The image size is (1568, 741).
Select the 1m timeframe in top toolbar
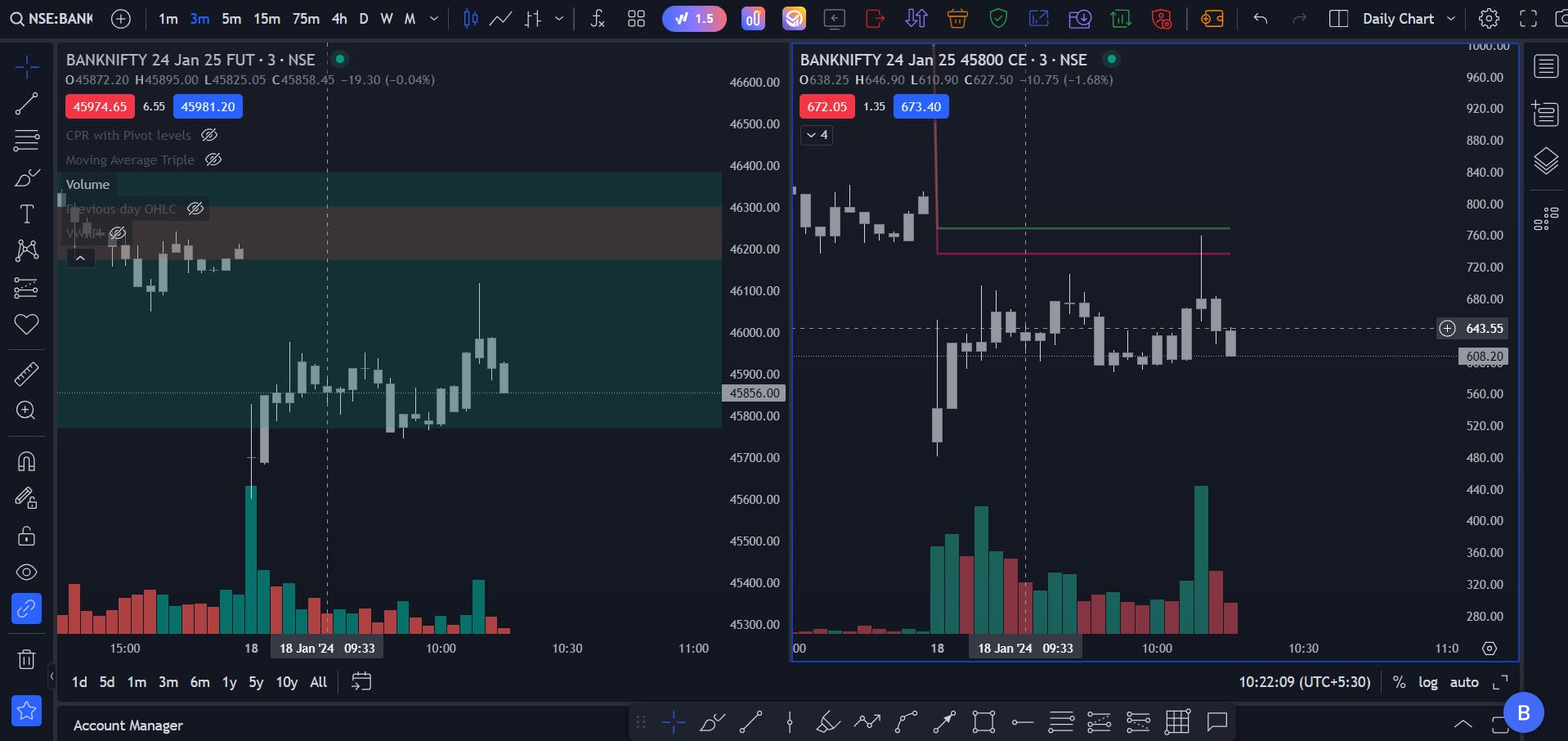[168, 19]
